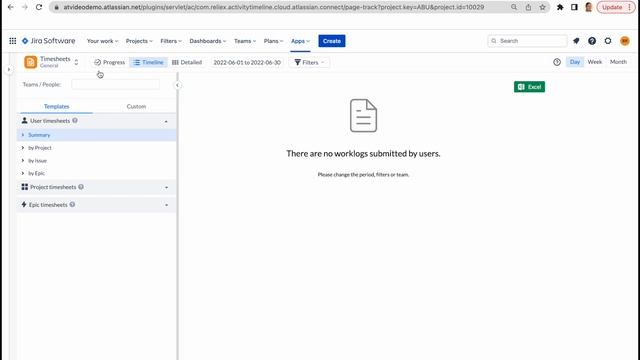Open the Dashboards dropdown menu
Image resolution: width=640 pixels, height=360 pixels.
point(208,41)
